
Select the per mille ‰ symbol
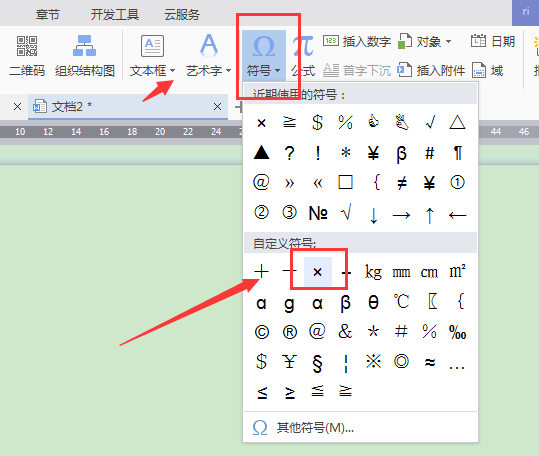[x=458, y=332]
